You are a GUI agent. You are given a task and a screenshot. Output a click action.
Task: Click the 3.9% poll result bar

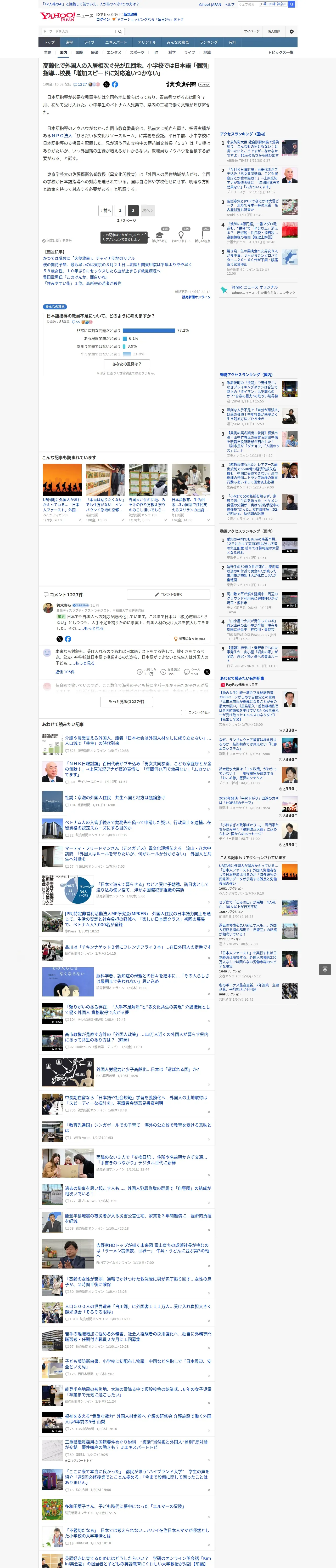[x=124, y=346]
